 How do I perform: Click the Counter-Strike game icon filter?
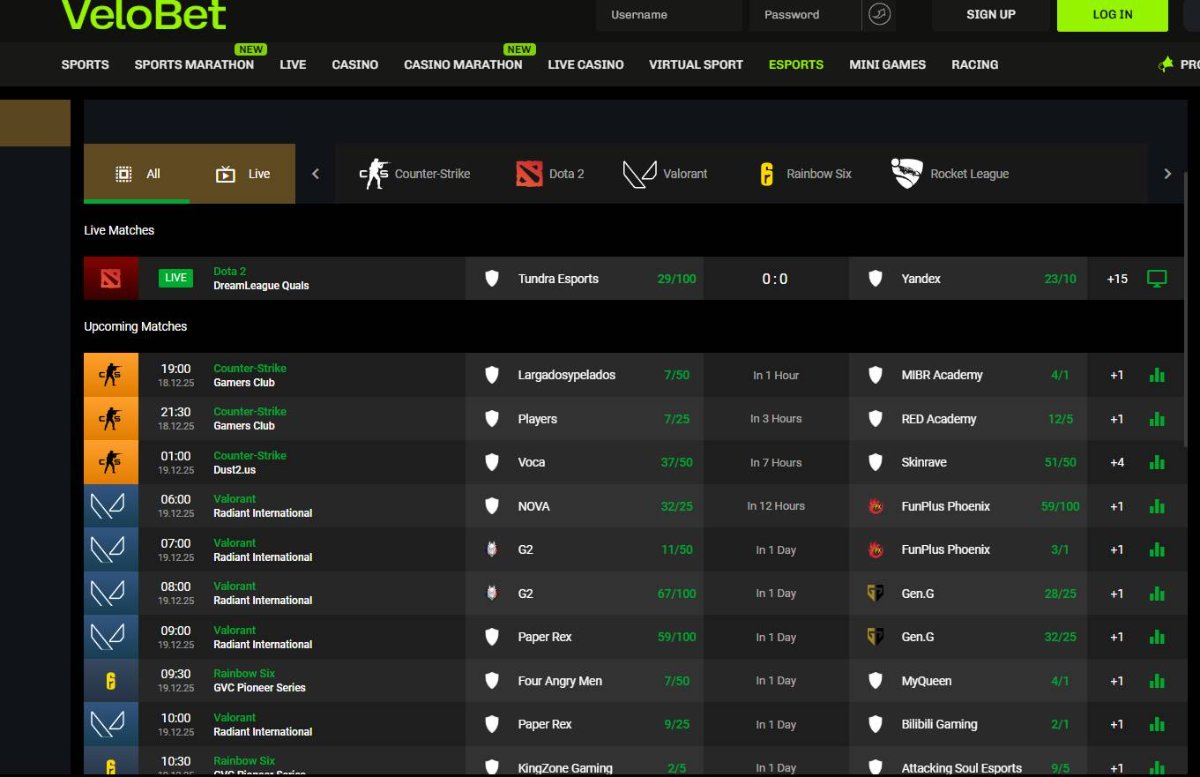pyautogui.click(x=374, y=174)
